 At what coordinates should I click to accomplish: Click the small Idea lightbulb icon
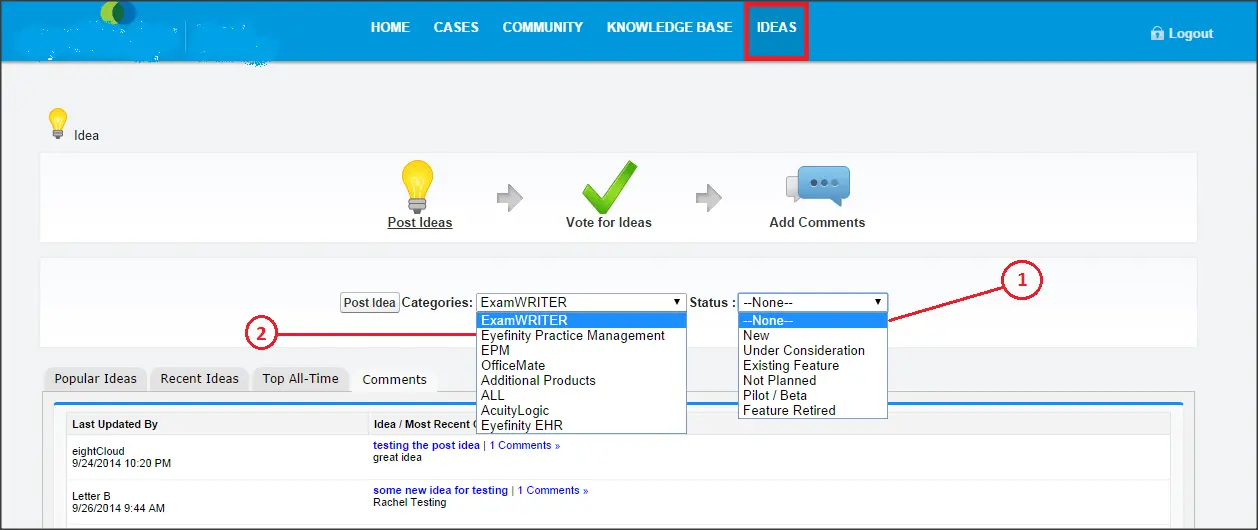pyautogui.click(x=58, y=123)
